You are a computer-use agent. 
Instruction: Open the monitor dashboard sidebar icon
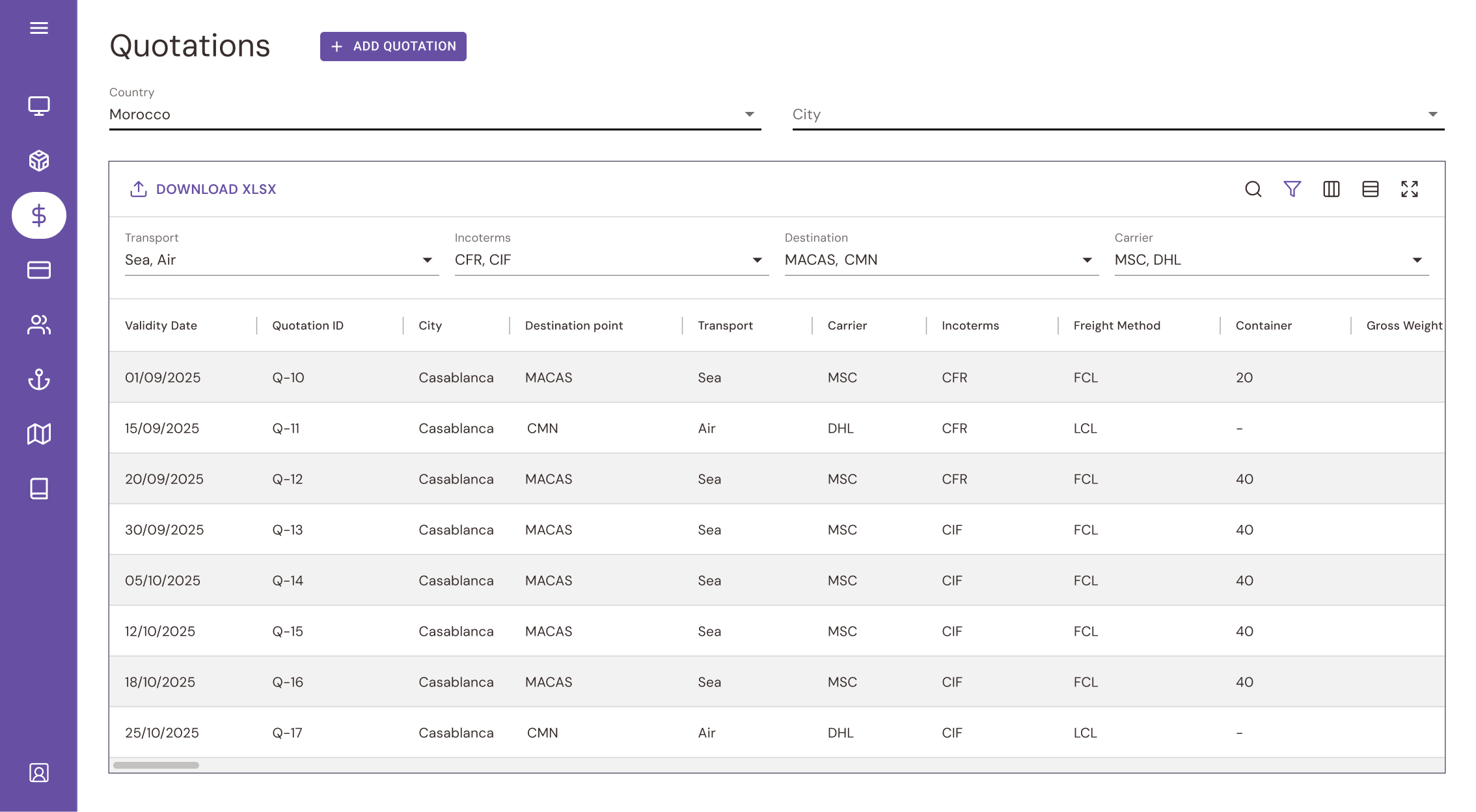point(39,106)
